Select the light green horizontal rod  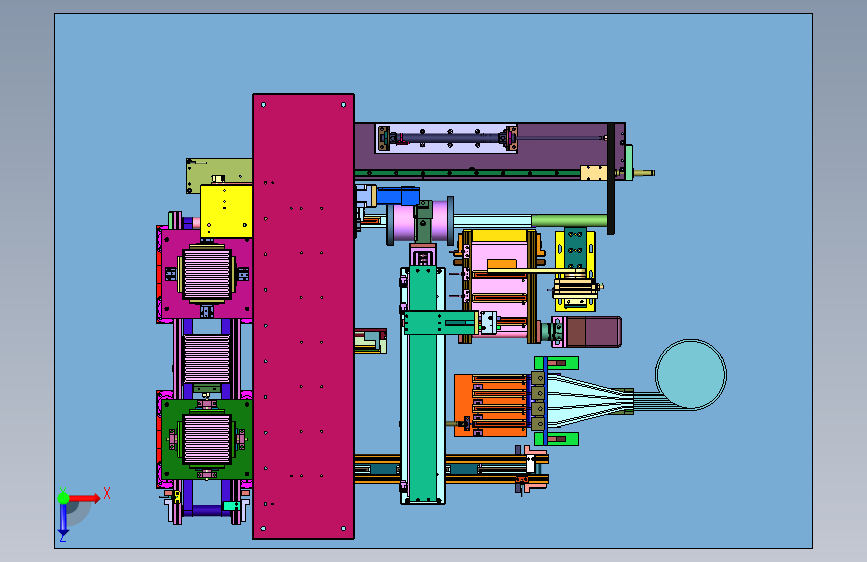569,220
